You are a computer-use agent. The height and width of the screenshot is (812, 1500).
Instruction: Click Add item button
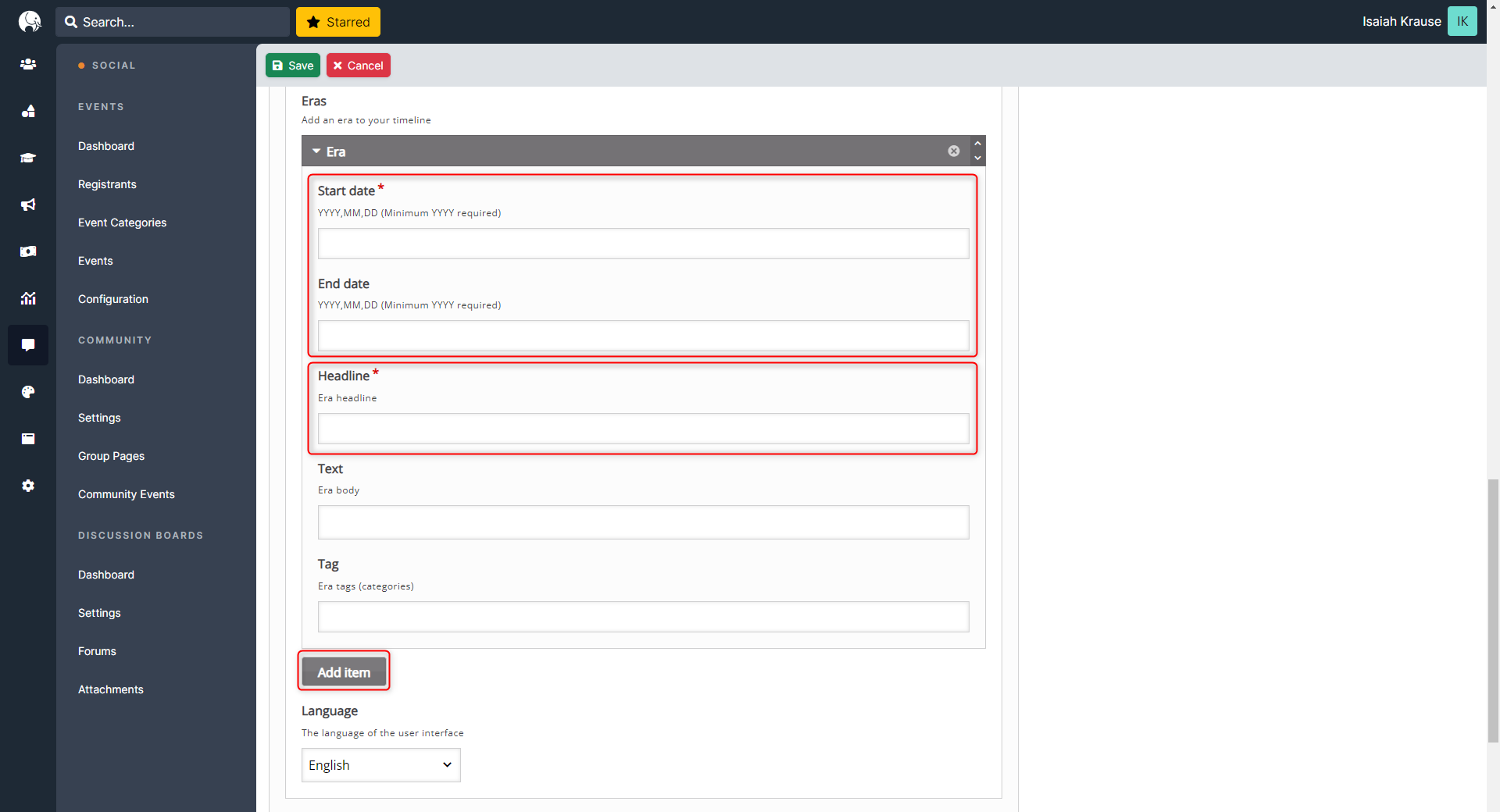(x=344, y=671)
